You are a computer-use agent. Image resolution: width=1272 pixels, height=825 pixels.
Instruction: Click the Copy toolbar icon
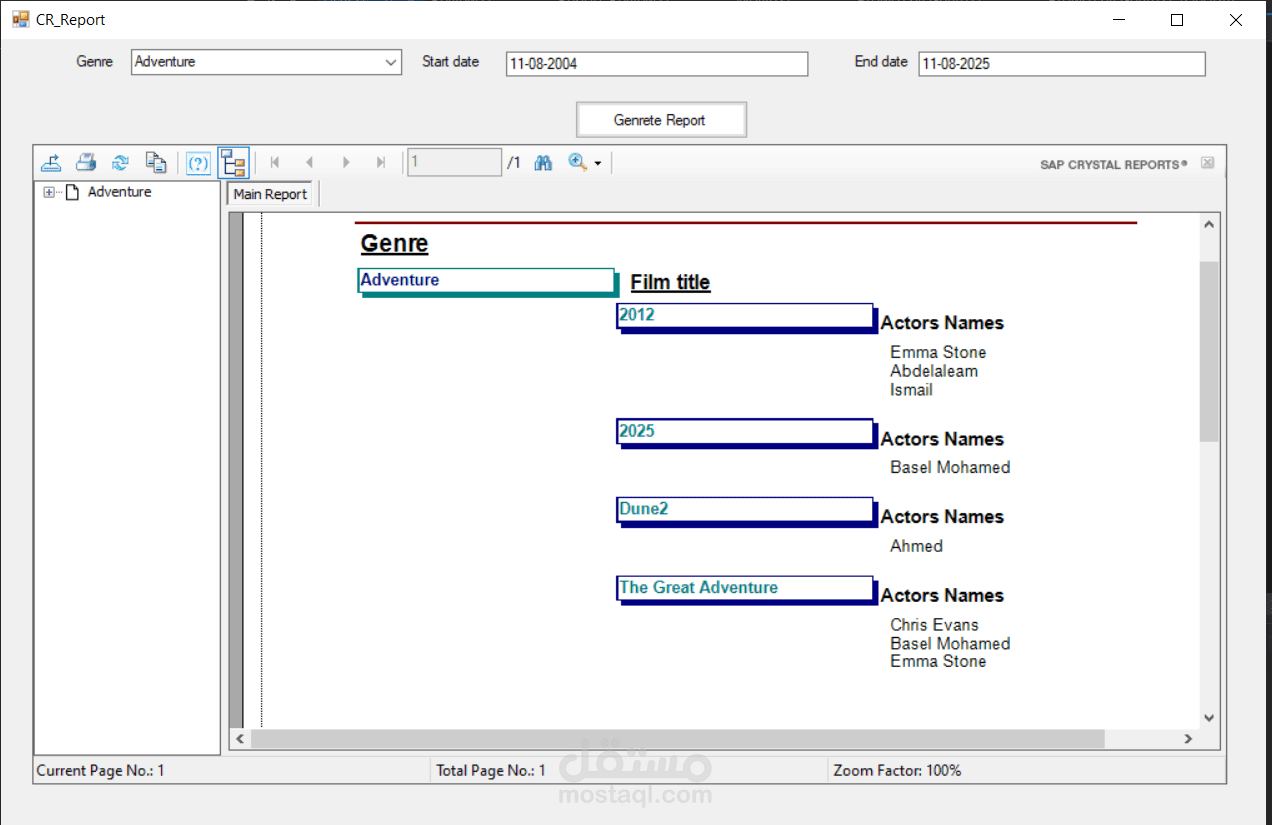[155, 162]
